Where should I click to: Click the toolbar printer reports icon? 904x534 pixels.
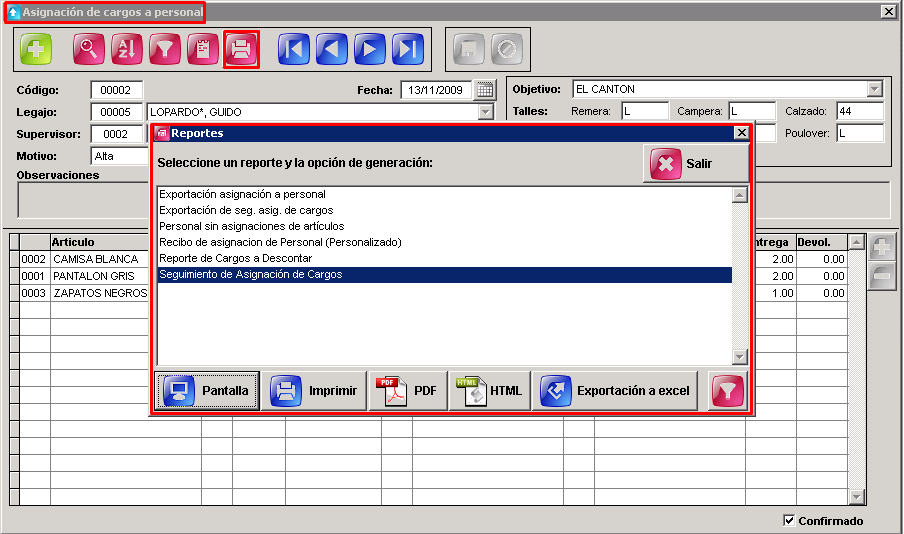[241, 49]
